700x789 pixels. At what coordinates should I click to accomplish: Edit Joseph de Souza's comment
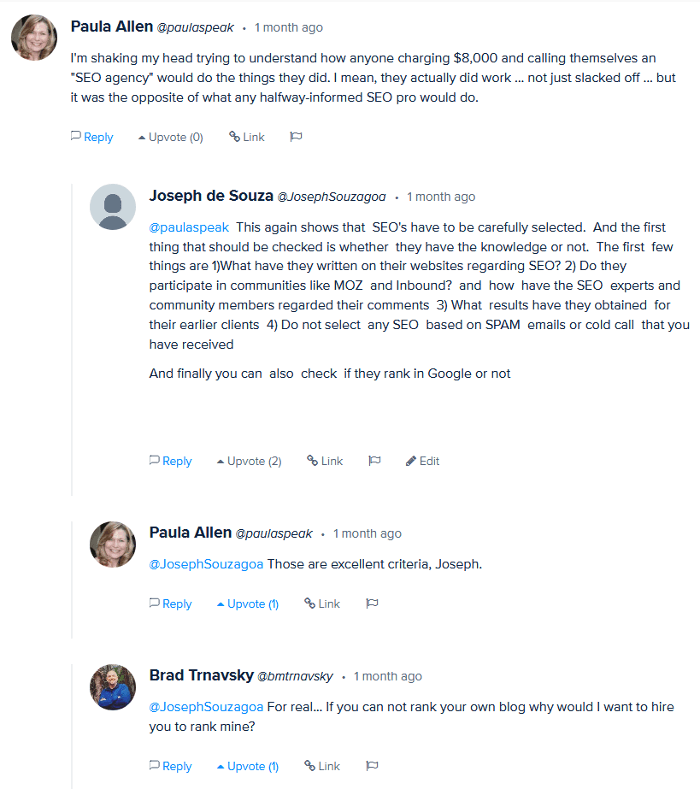422,461
